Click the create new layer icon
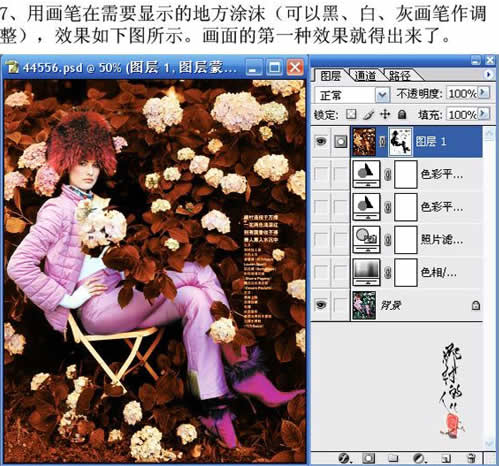 pyautogui.click(x=446, y=458)
